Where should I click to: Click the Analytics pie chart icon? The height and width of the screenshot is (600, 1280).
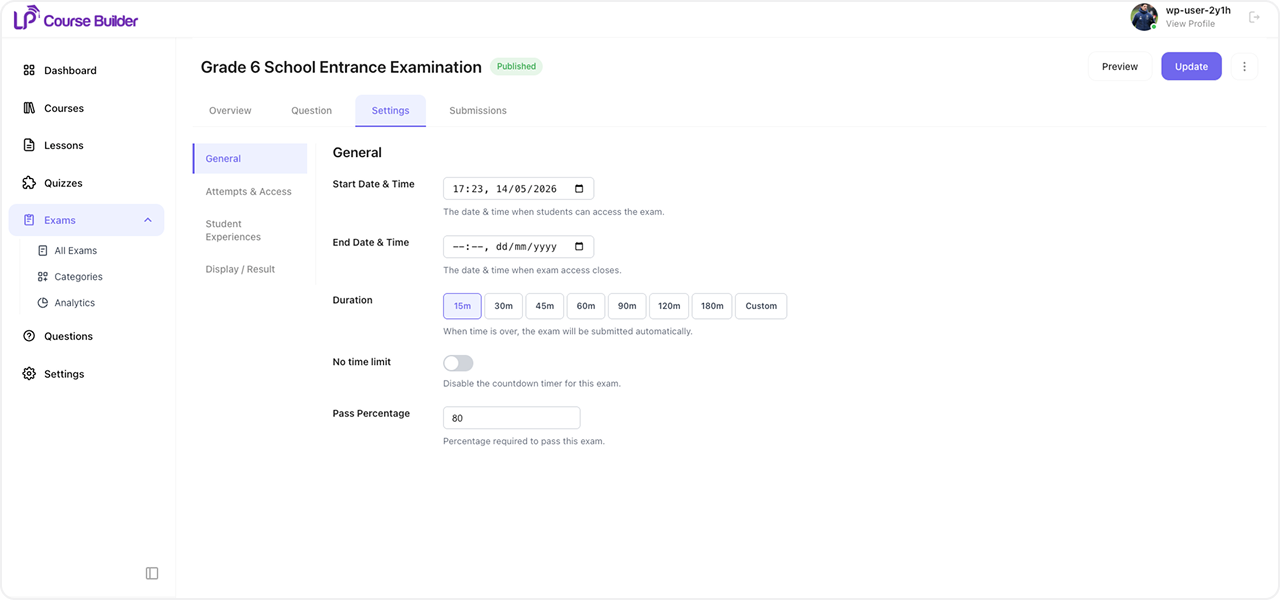pyautogui.click(x=43, y=303)
